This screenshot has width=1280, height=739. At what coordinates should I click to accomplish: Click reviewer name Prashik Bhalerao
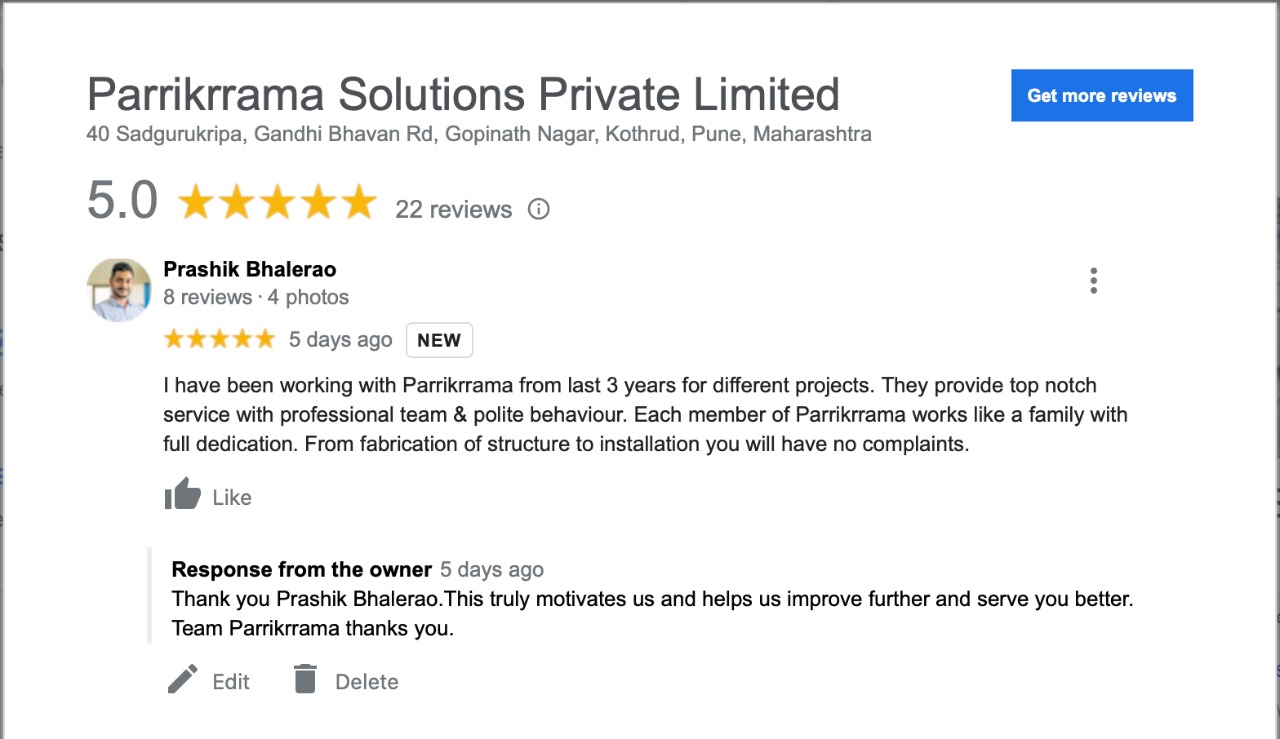[x=250, y=269]
